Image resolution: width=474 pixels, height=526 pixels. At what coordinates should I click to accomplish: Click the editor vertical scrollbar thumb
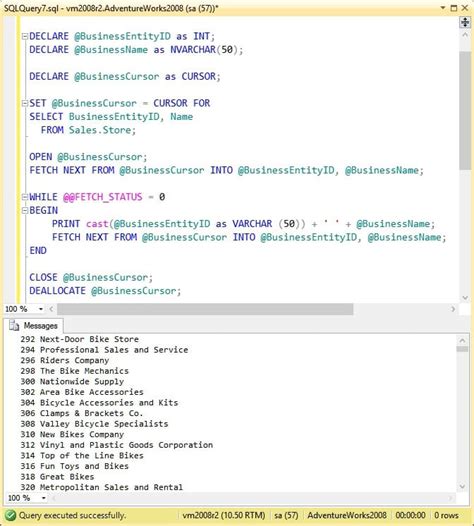point(465,111)
